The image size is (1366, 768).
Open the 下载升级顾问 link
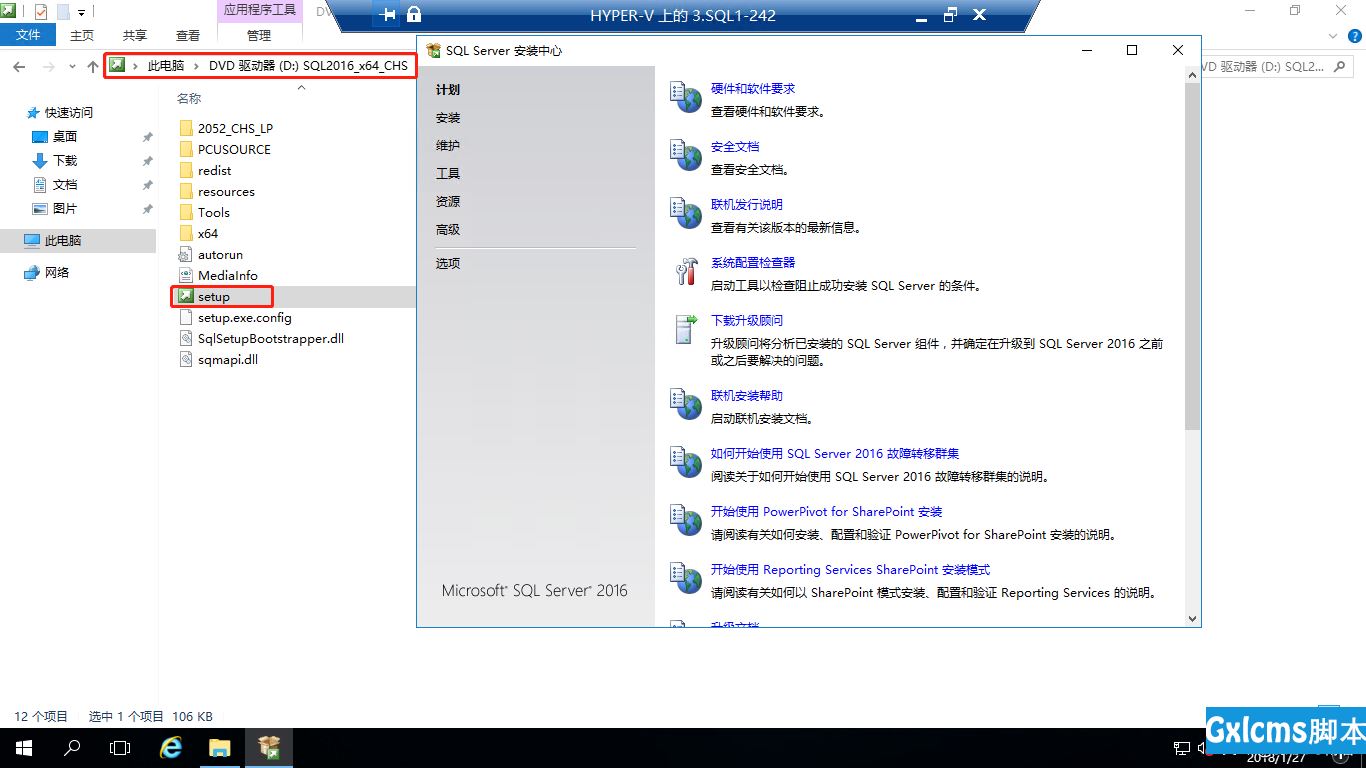747,321
